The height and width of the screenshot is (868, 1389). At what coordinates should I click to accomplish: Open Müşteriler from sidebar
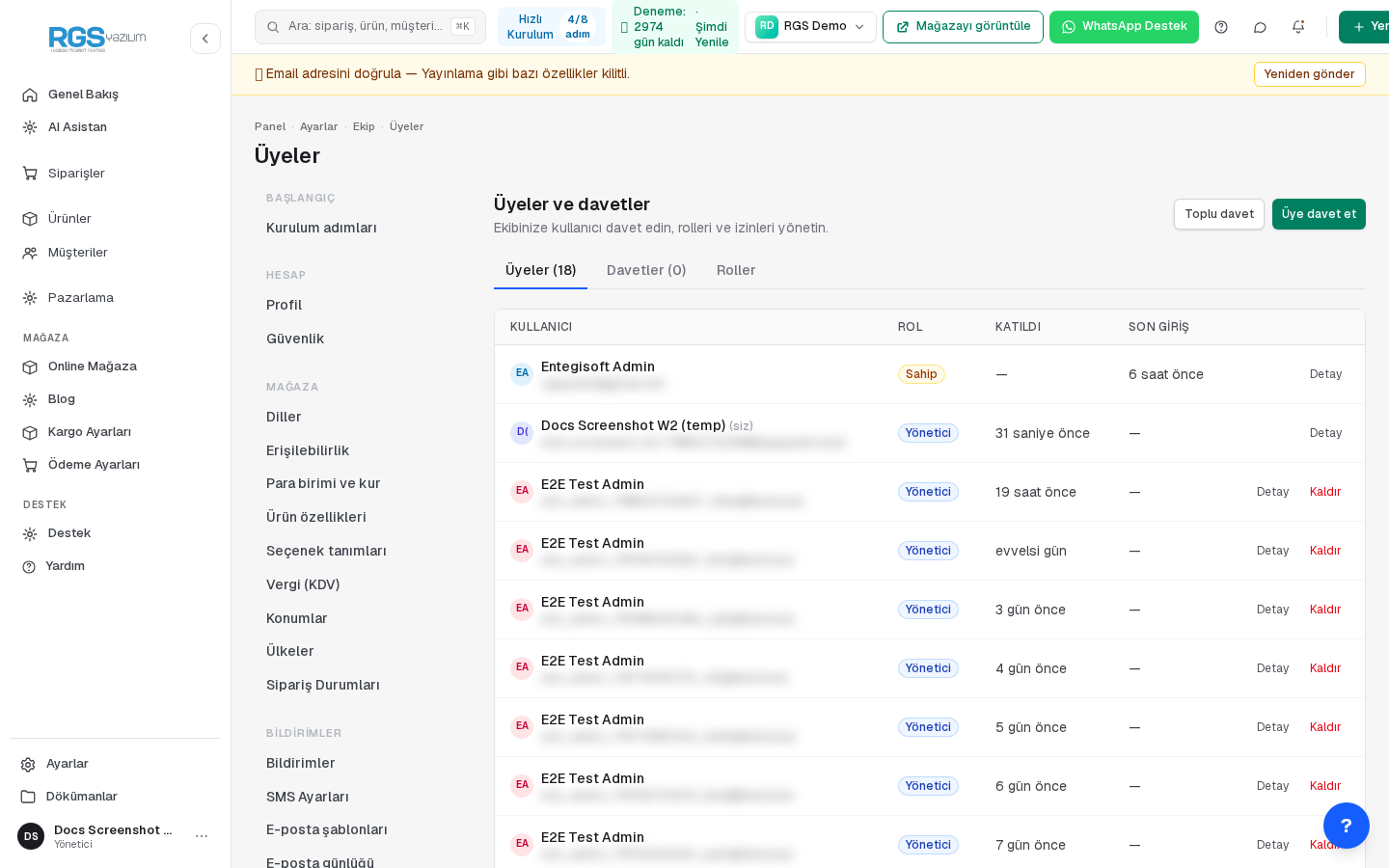click(x=78, y=253)
